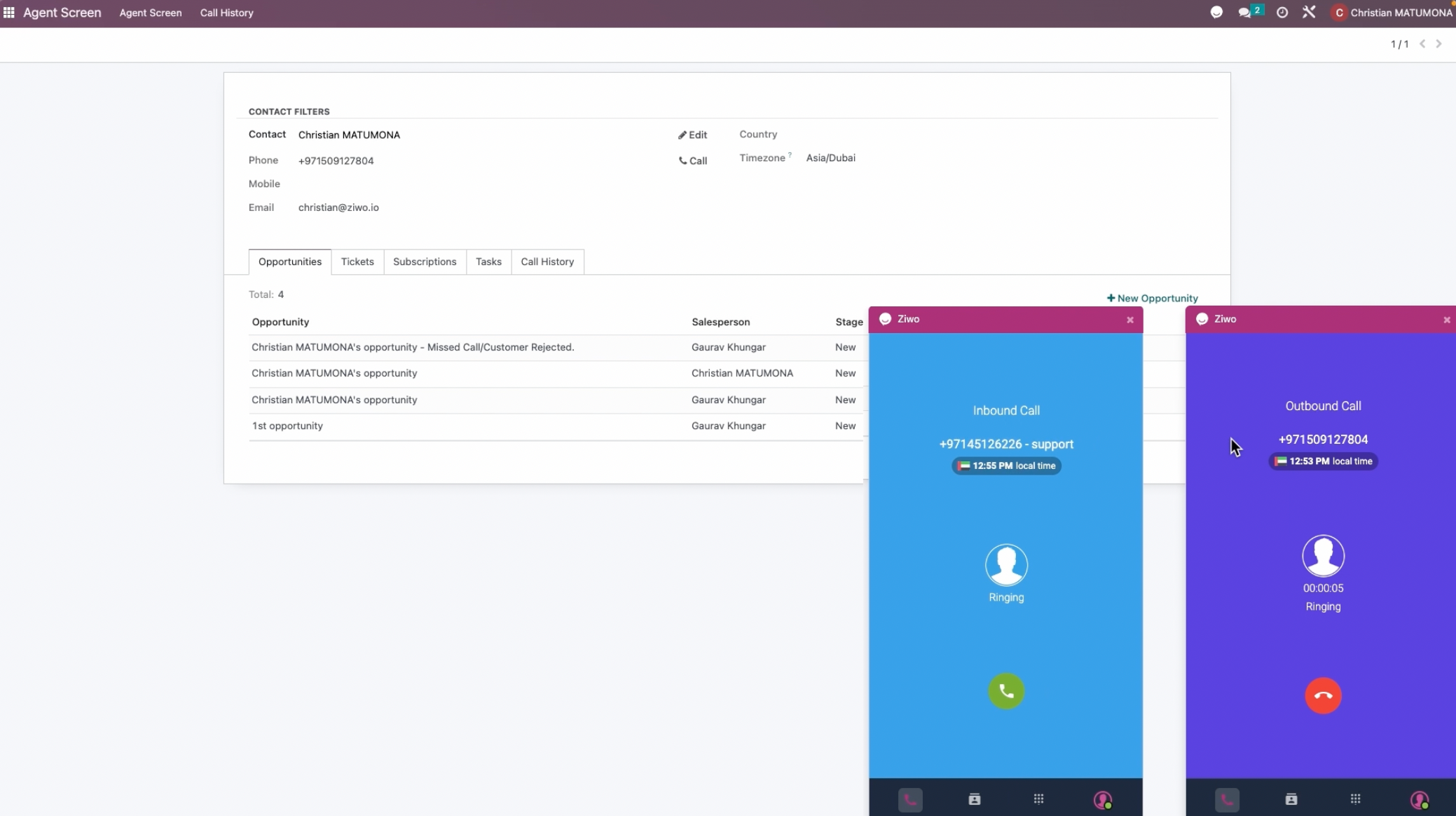Switch to the Subscriptions tab
The height and width of the screenshot is (816, 1456).
pos(425,261)
